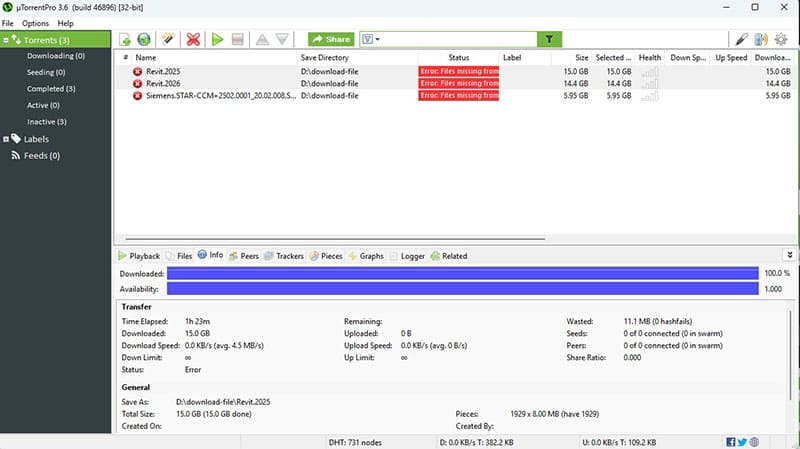Select the Revit.2026 torrent row
Viewport: 800px width, 449px height.
(455, 84)
